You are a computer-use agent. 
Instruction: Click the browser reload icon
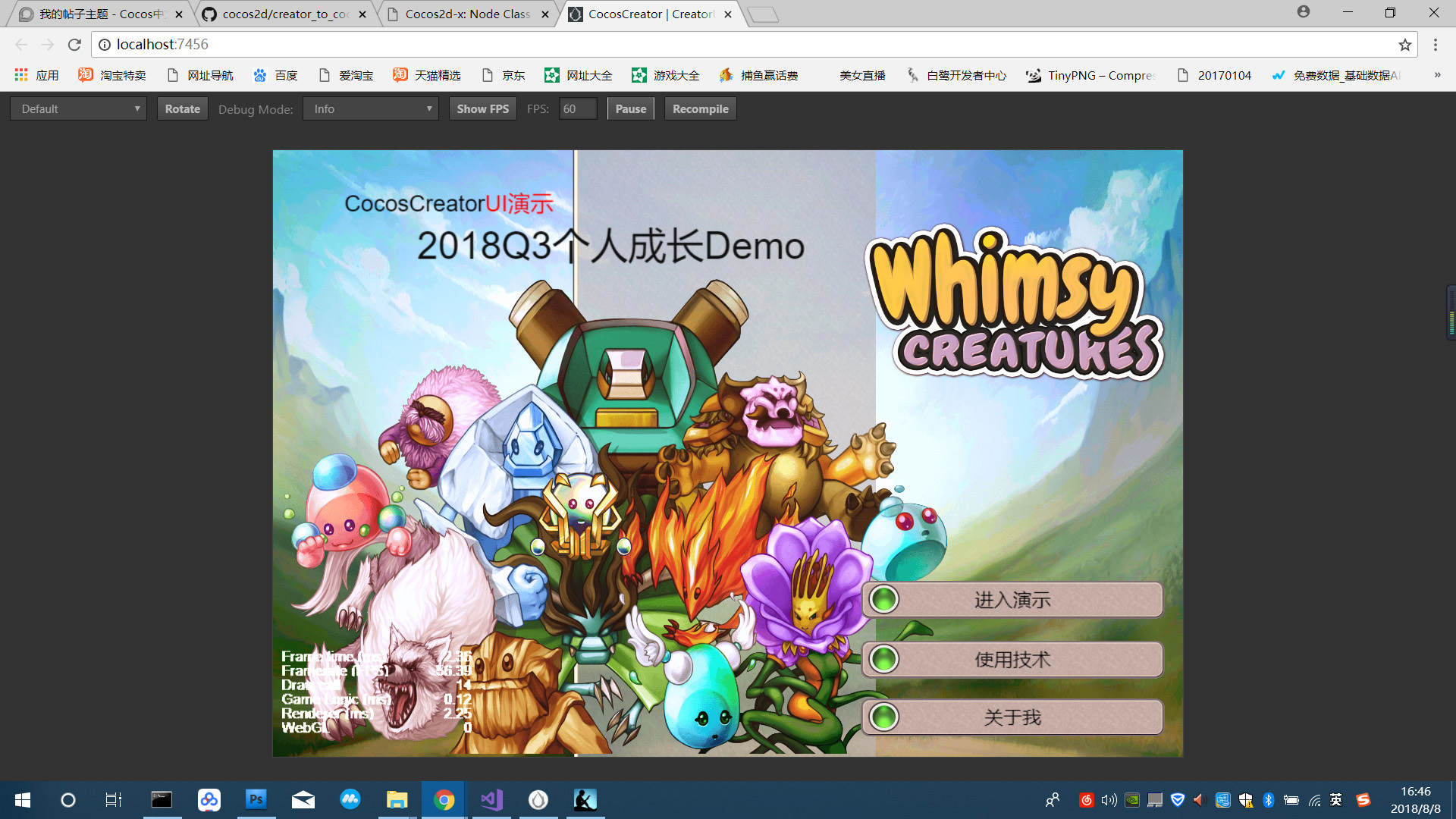coord(74,45)
